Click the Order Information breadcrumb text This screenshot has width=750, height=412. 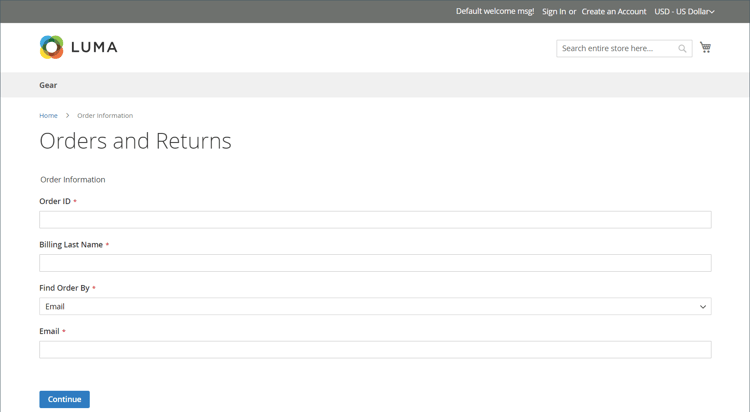click(x=105, y=115)
